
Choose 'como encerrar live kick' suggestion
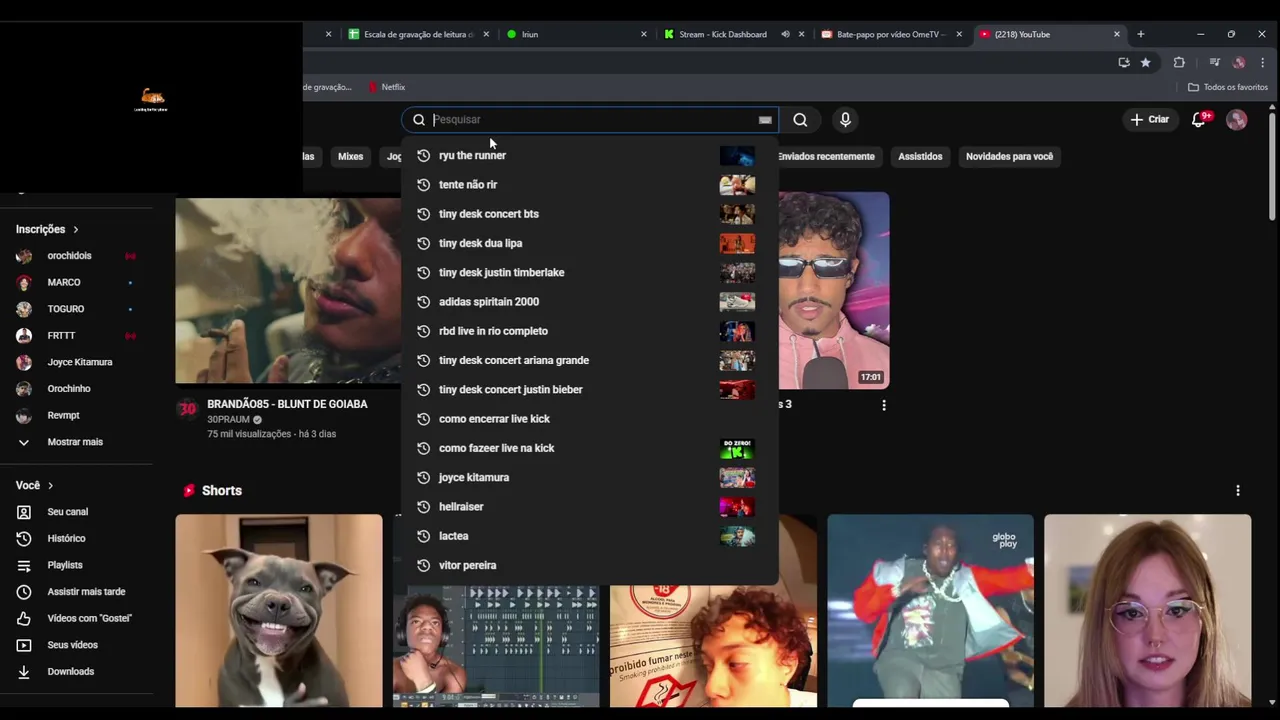[590, 419]
